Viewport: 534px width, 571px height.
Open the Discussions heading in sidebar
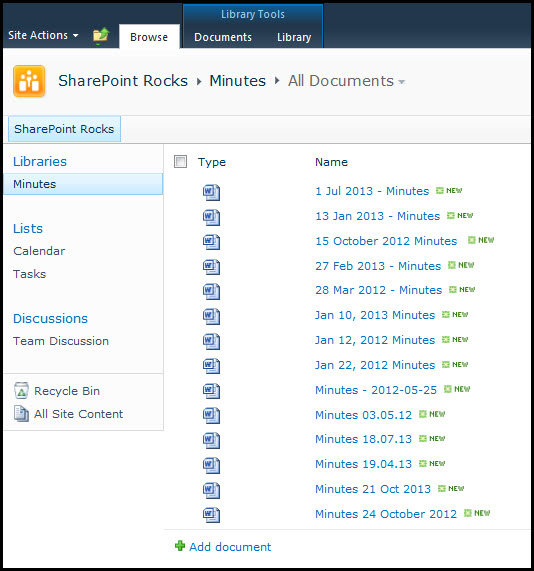51,318
